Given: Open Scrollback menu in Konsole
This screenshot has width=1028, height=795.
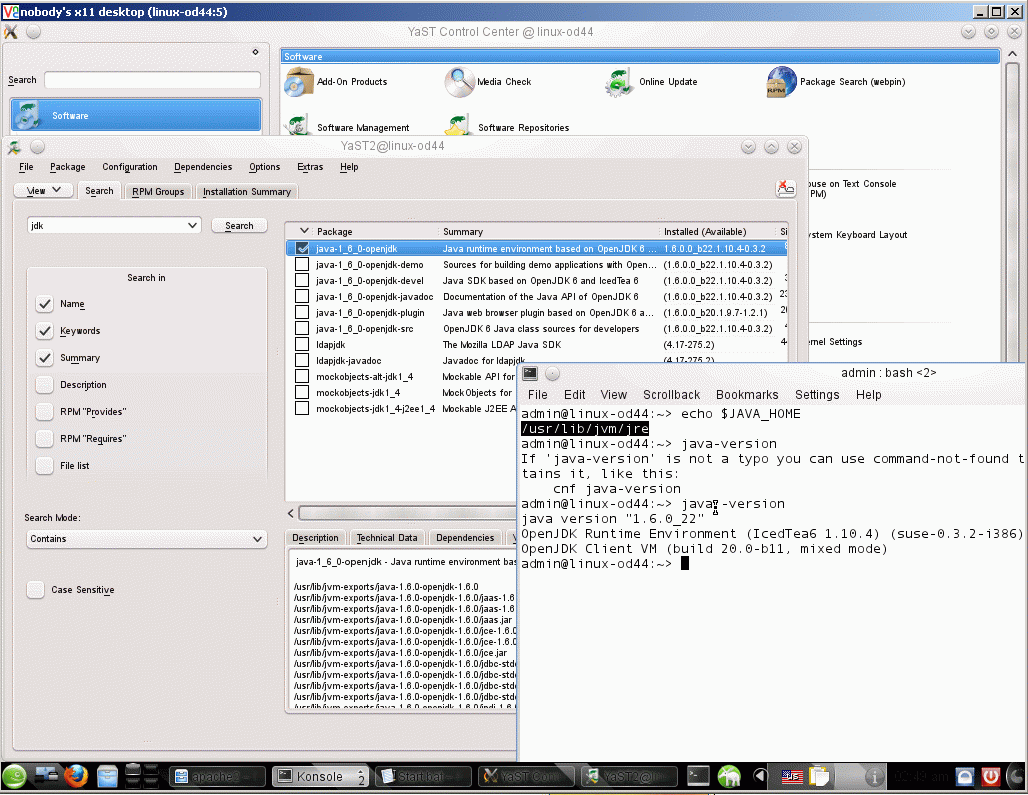Looking at the screenshot, I should point(671,395).
